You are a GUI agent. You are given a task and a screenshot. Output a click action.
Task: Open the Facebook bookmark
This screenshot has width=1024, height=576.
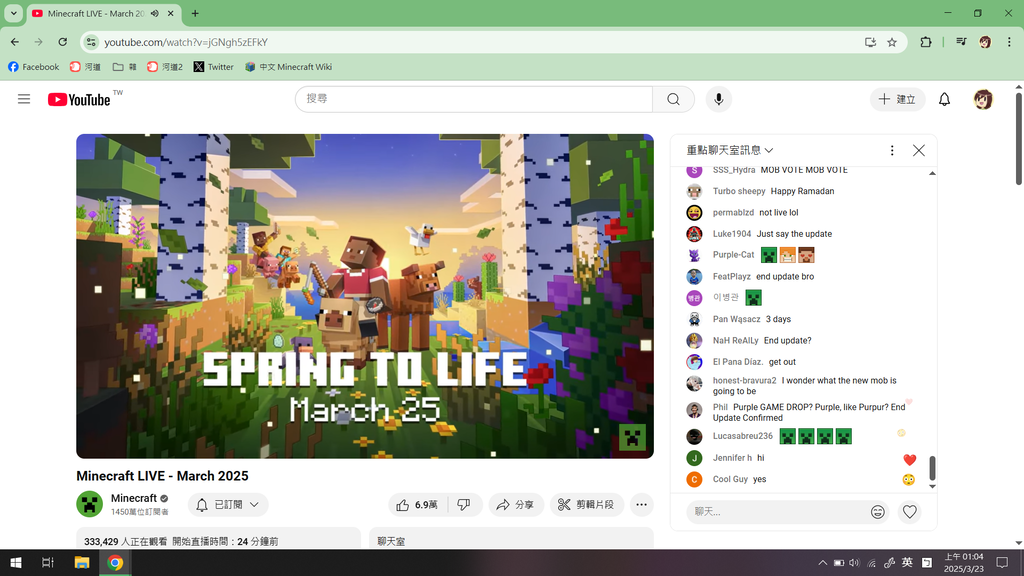(x=33, y=67)
